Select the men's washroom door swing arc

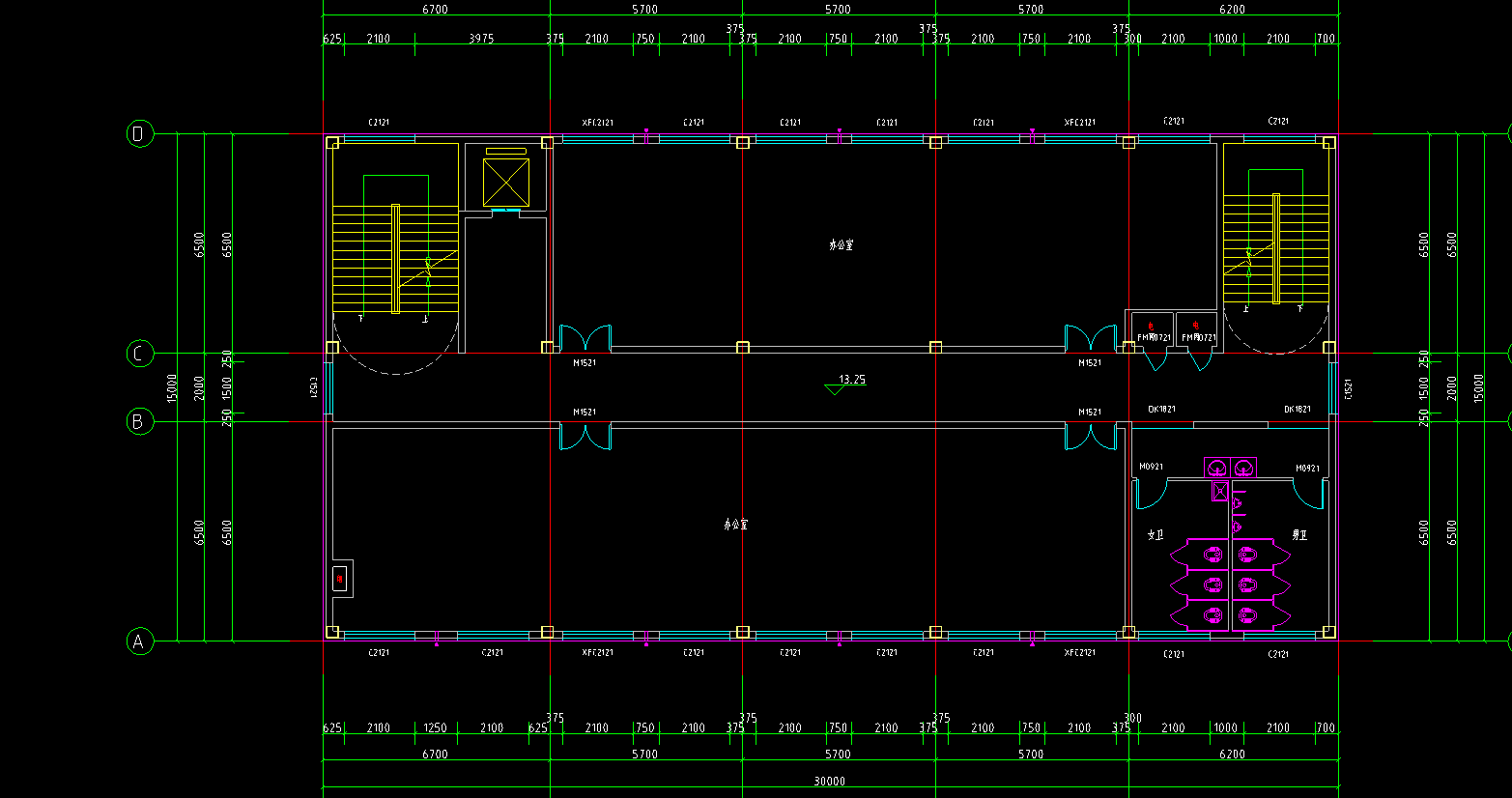pyautogui.click(x=1309, y=495)
